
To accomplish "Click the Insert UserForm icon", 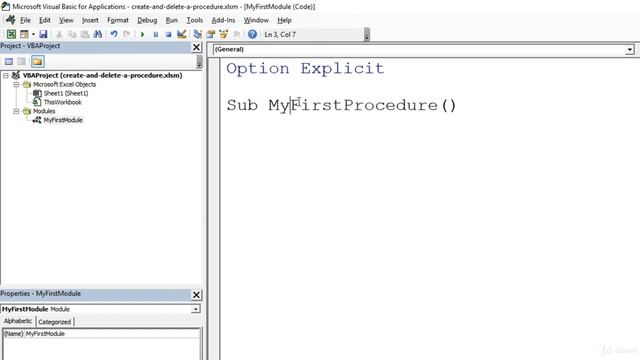I will 24,34.
